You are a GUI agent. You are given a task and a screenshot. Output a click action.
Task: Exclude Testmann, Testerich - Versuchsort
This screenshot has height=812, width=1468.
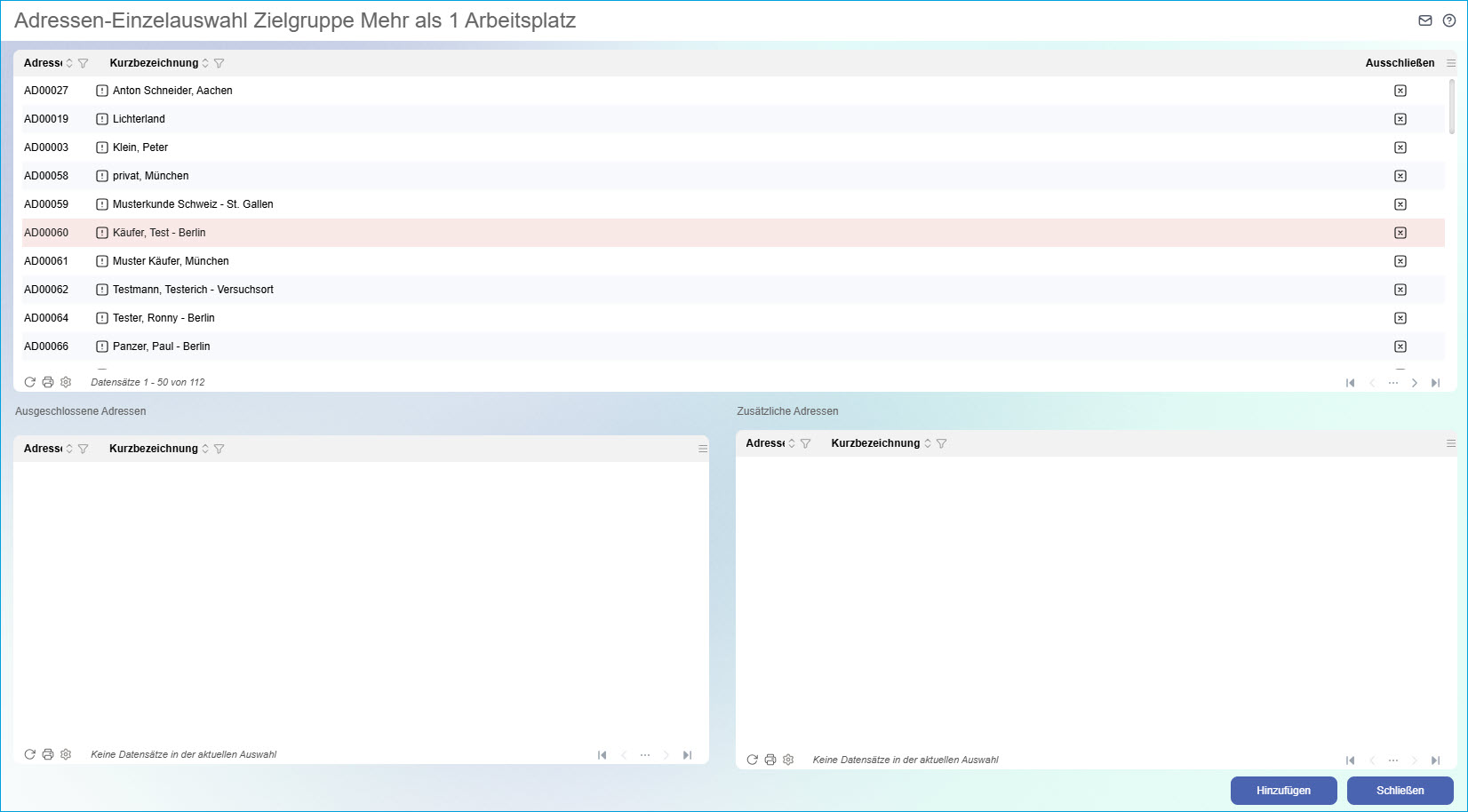[1400, 290]
